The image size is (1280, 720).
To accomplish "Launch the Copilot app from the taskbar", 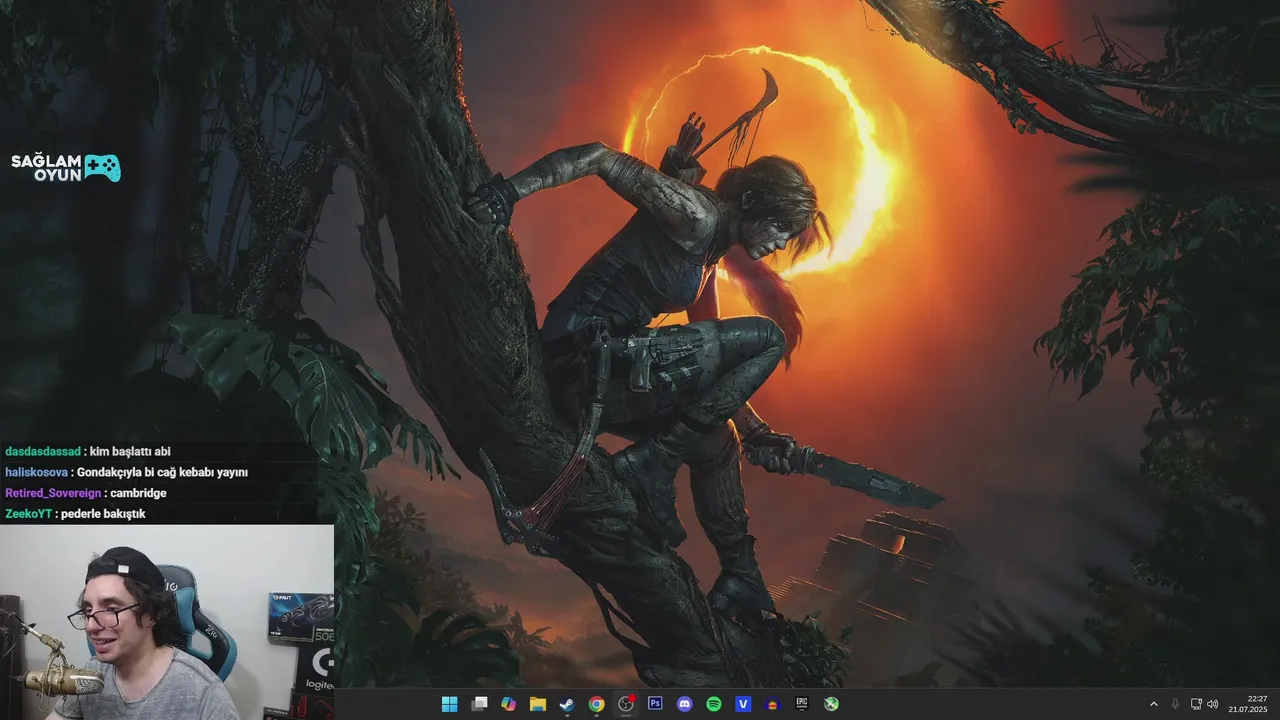I will pyautogui.click(x=508, y=704).
